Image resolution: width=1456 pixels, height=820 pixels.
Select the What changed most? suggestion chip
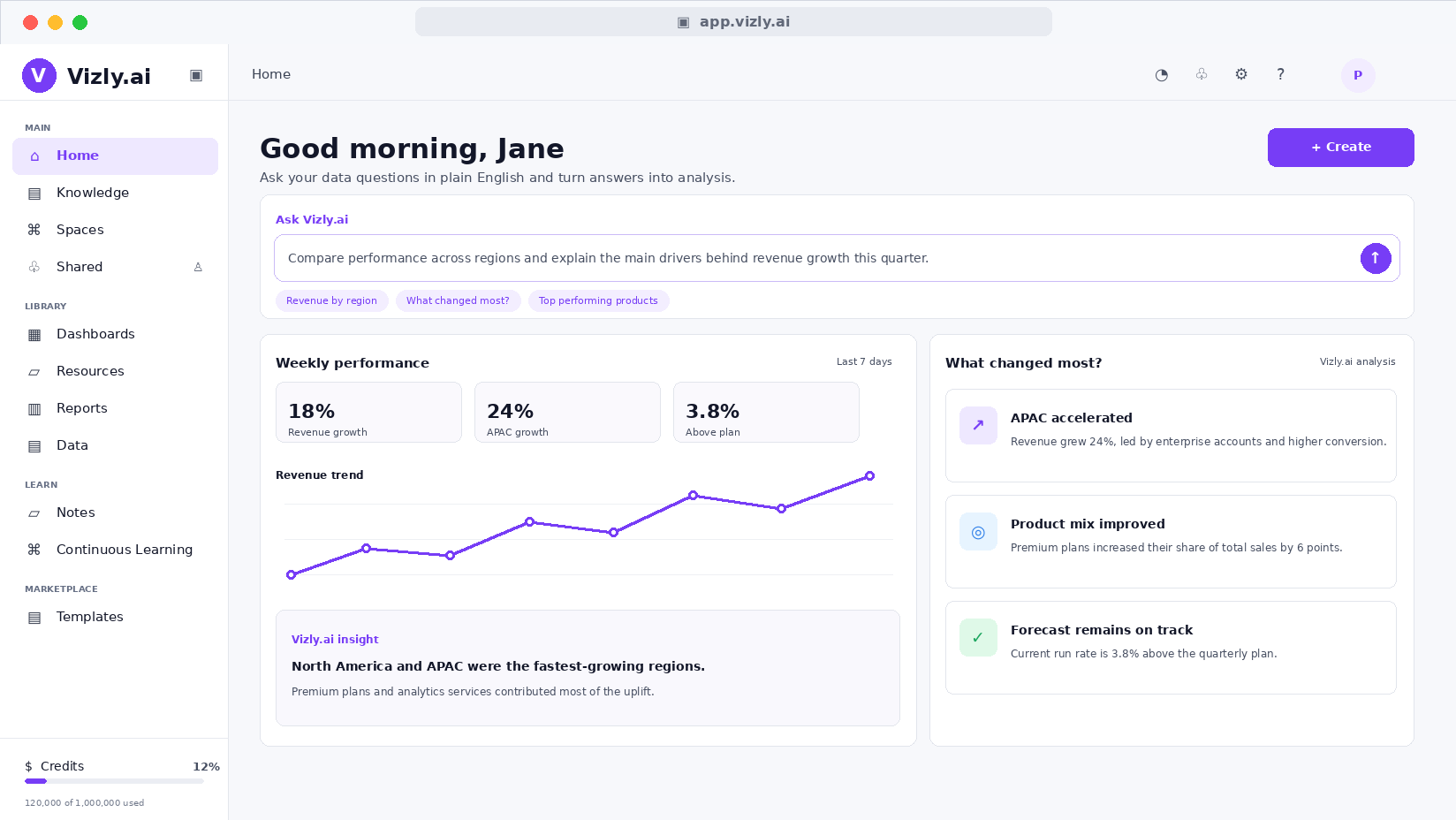click(x=458, y=301)
